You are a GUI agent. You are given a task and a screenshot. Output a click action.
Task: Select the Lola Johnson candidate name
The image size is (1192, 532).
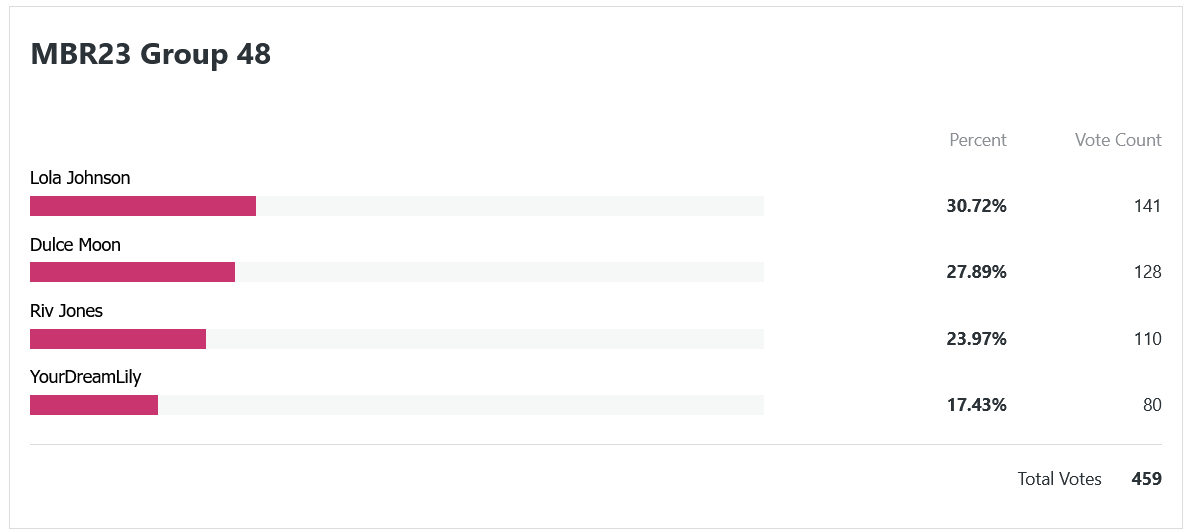point(80,178)
